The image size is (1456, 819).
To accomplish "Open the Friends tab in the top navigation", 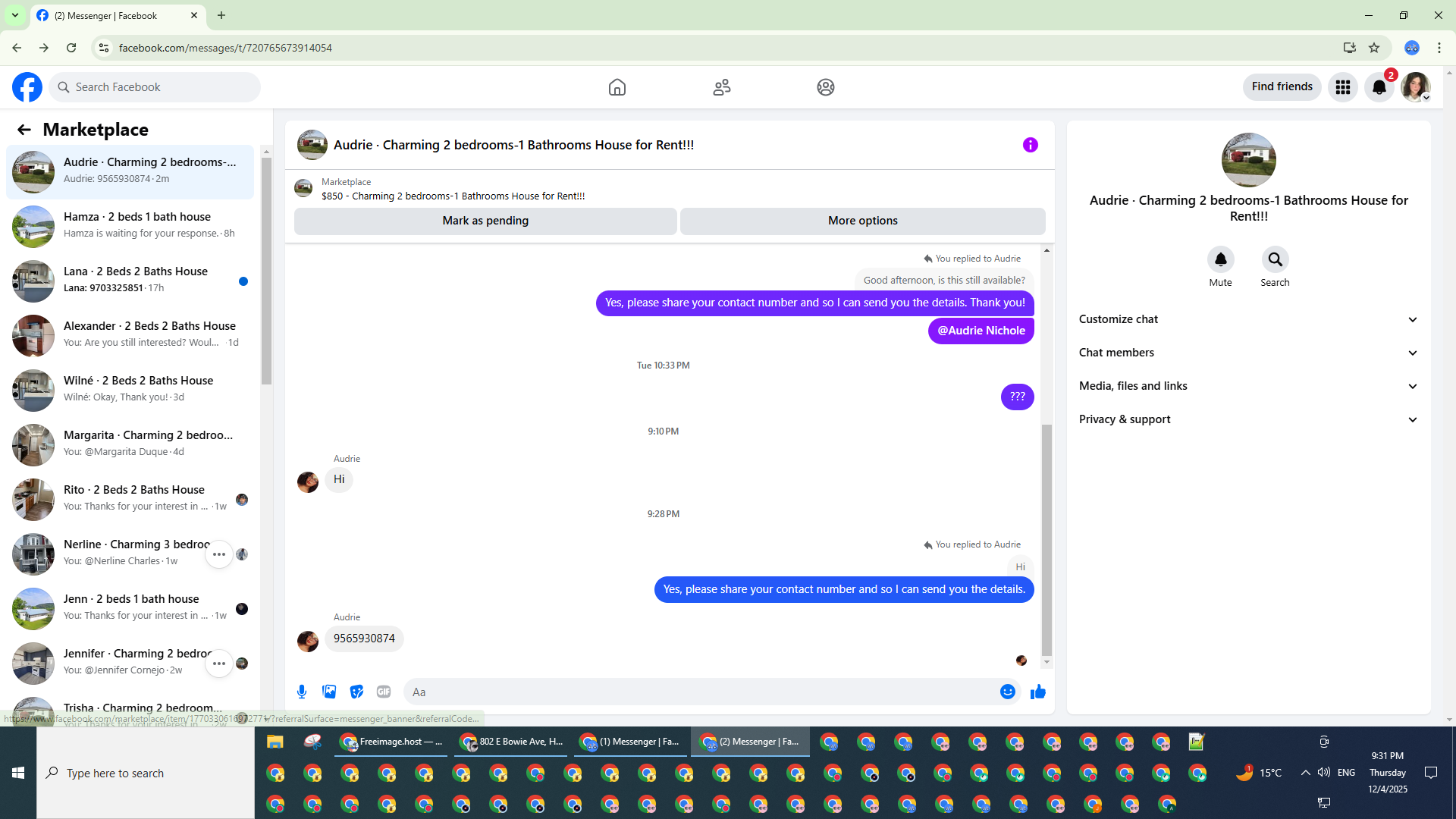I will [721, 87].
